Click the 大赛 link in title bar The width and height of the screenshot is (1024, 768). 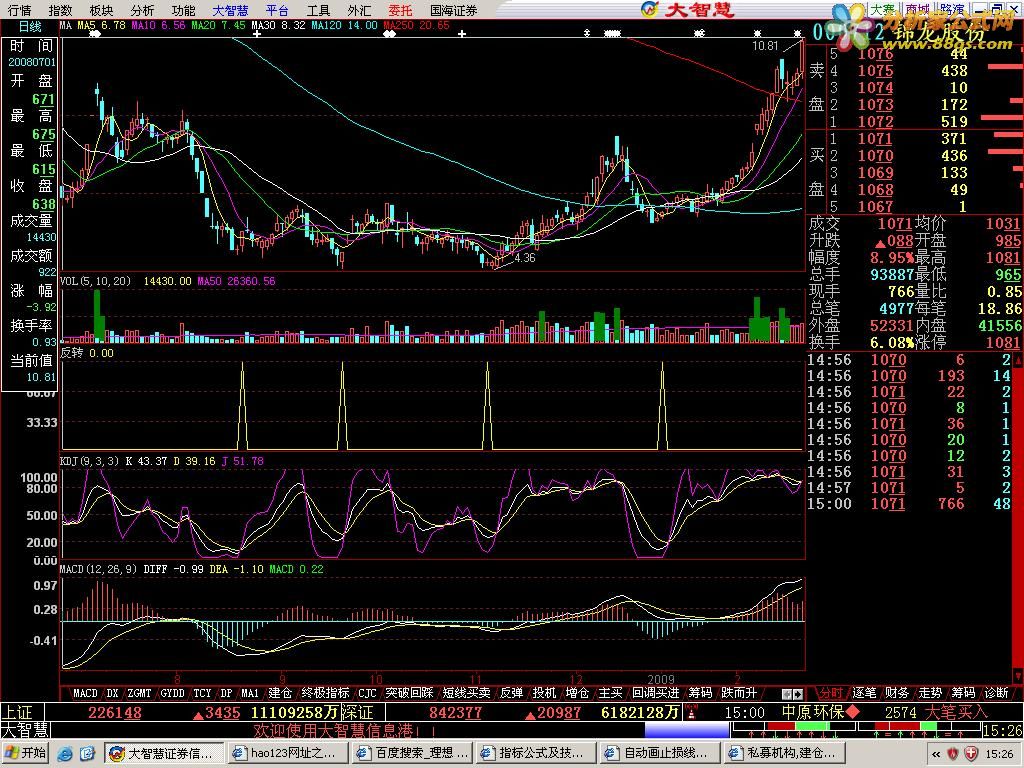pos(883,9)
